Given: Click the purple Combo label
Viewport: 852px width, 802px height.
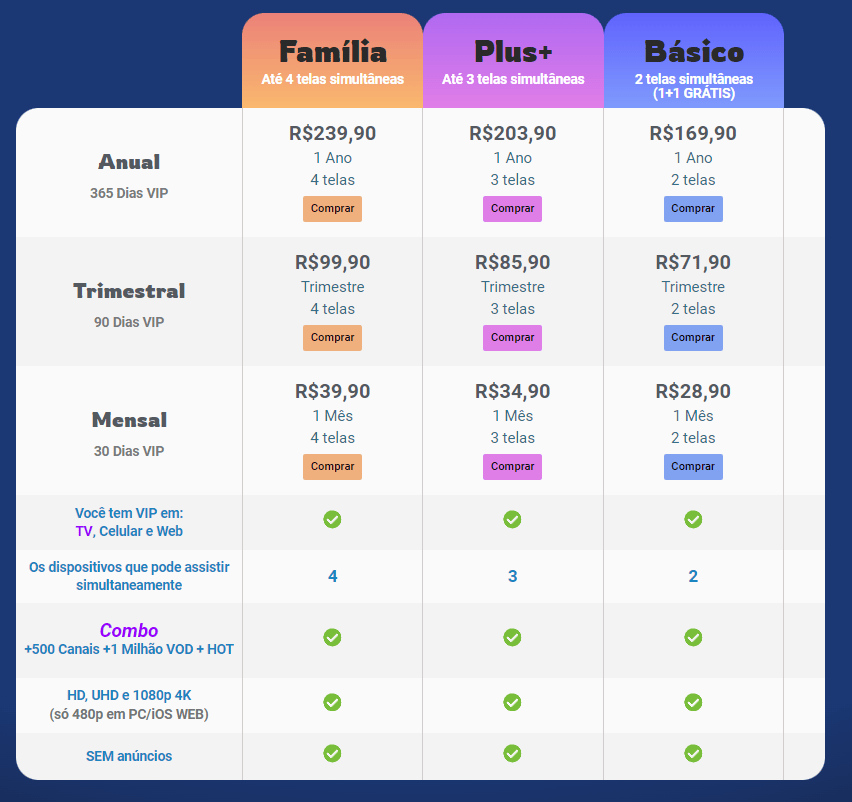Looking at the screenshot, I should tap(129, 631).
